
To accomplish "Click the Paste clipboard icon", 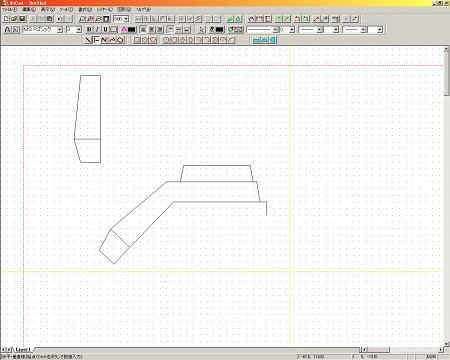I will point(49,19).
